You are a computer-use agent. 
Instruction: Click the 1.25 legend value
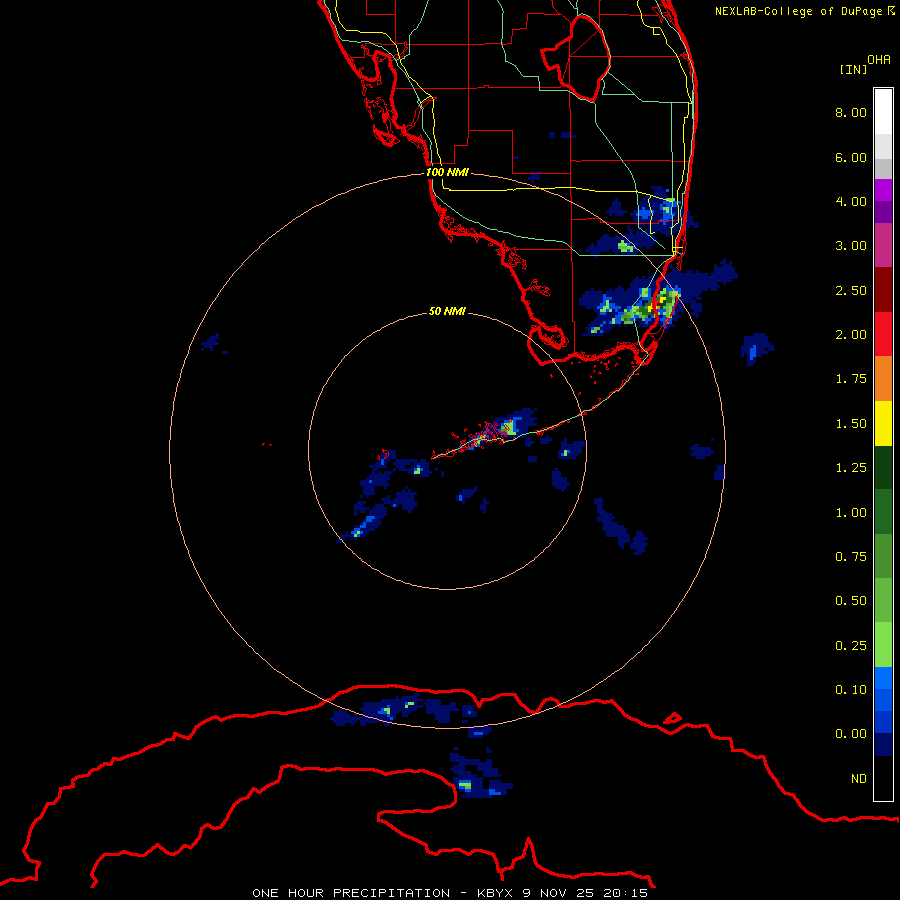point(851,468)
